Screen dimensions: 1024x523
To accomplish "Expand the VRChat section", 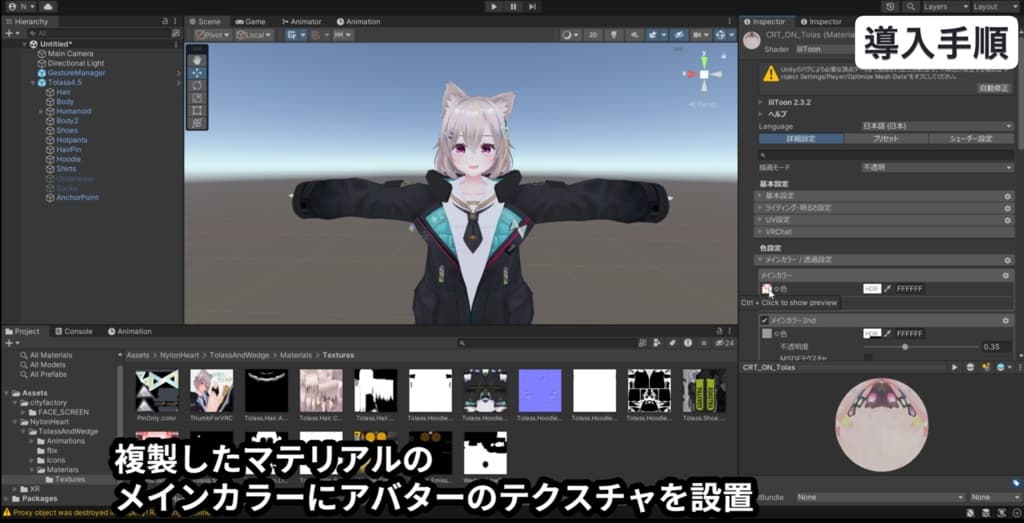I will coord(885,232).
